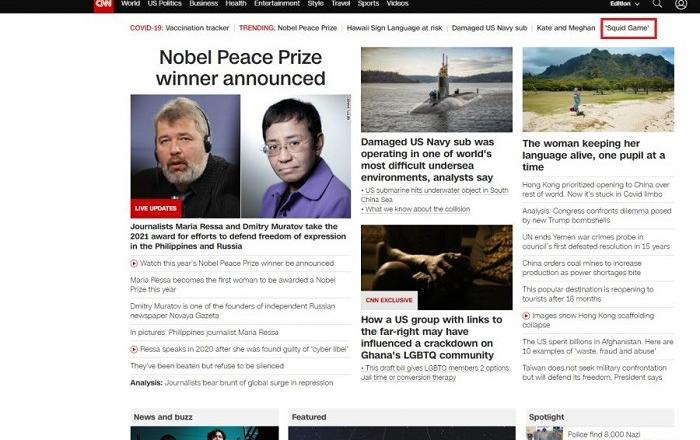Image resolution: width=700 pixels, height=440 pixels.
Task: Open the Damaged US Navy sub headline
Action: (x=428, y=160)
